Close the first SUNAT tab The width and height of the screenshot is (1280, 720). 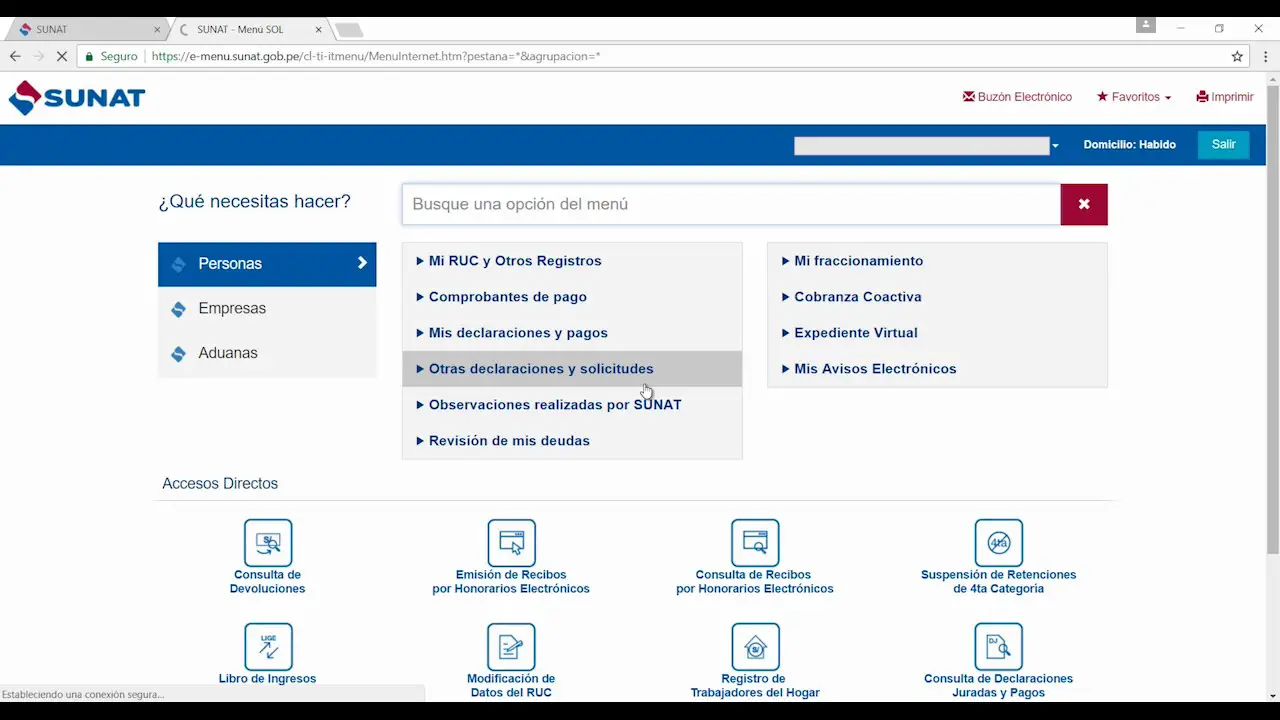(x=157, y=29)
